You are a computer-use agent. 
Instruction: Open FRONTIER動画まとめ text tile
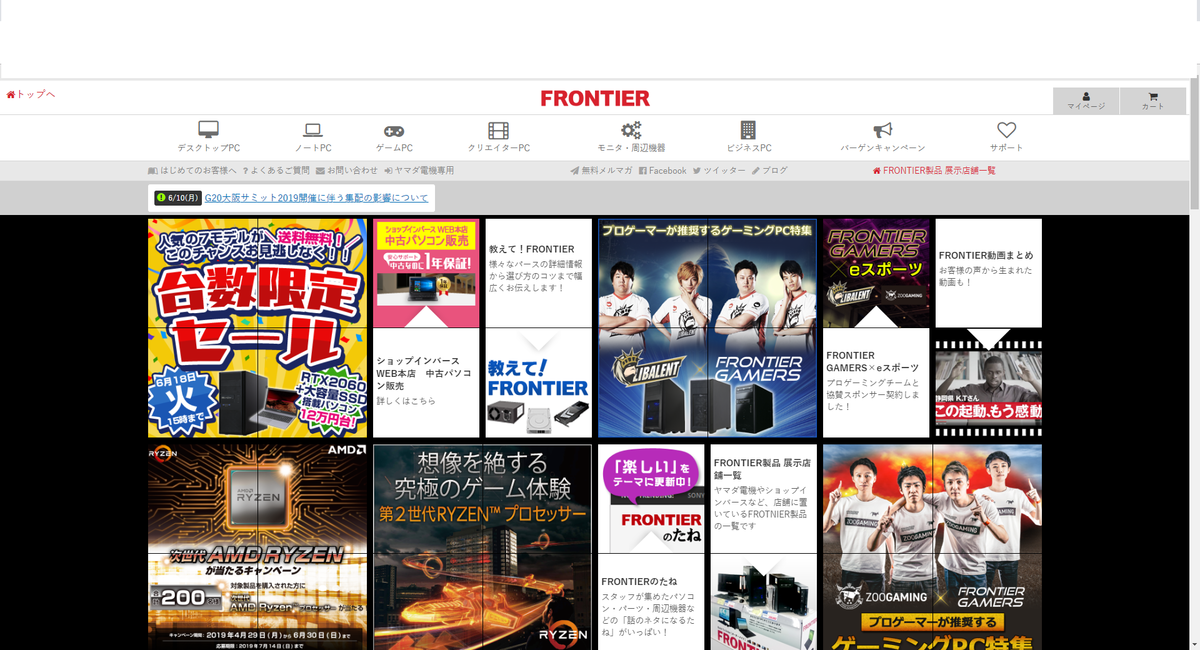click(x=988, y=273)
